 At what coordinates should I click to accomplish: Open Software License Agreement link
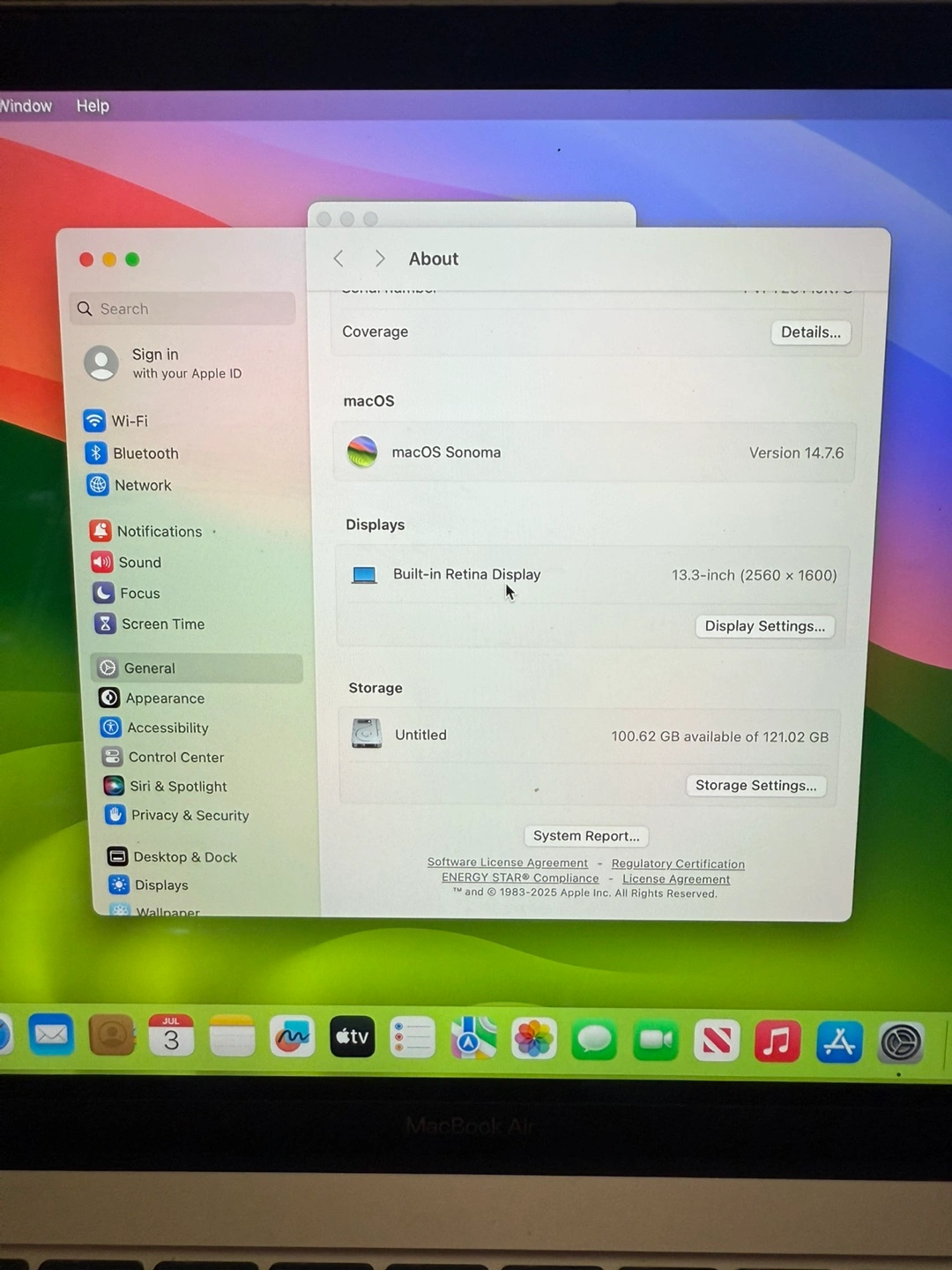(508, 863)
